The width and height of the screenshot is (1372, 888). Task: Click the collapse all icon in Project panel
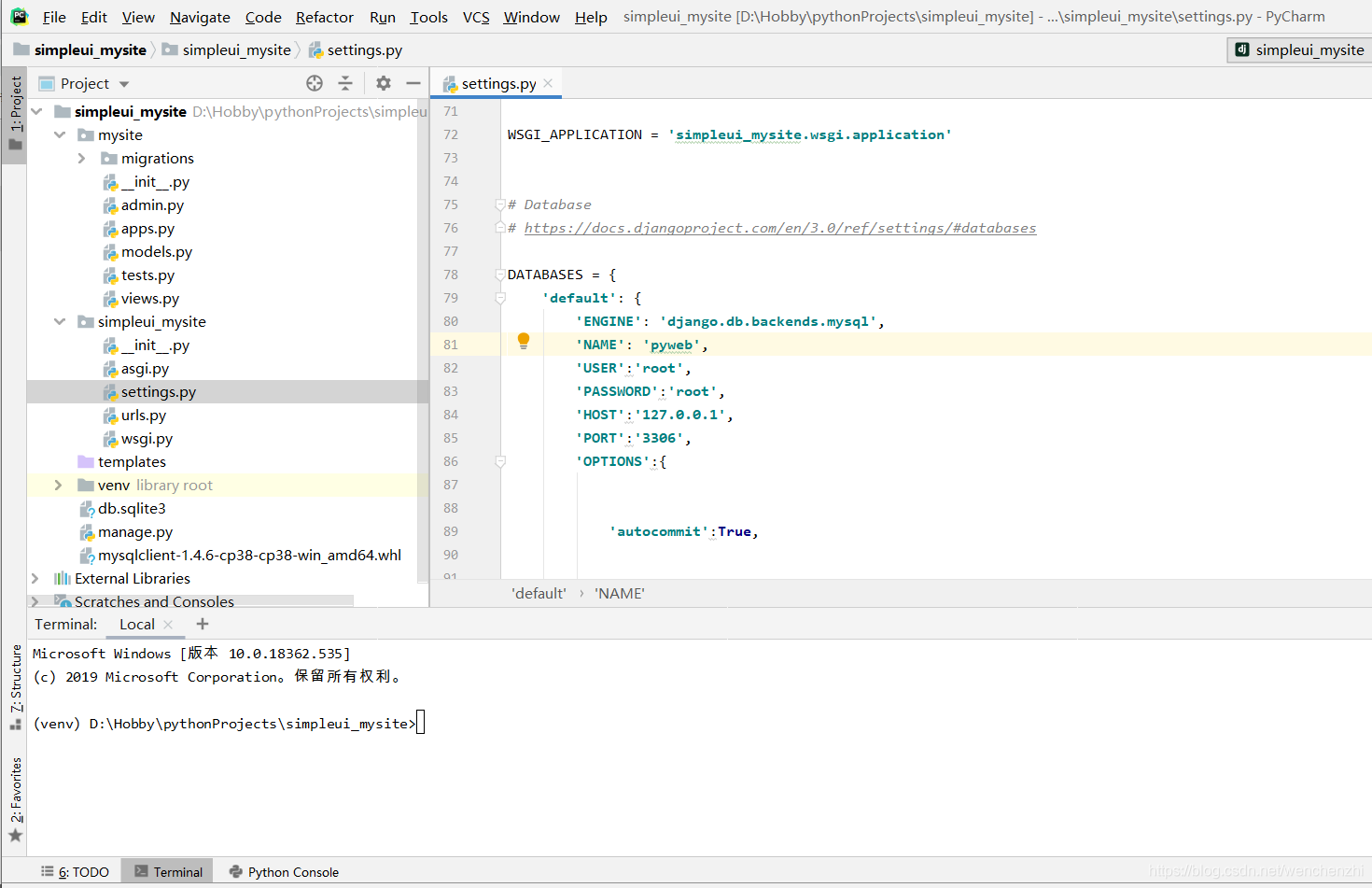(x=345, y=83)
